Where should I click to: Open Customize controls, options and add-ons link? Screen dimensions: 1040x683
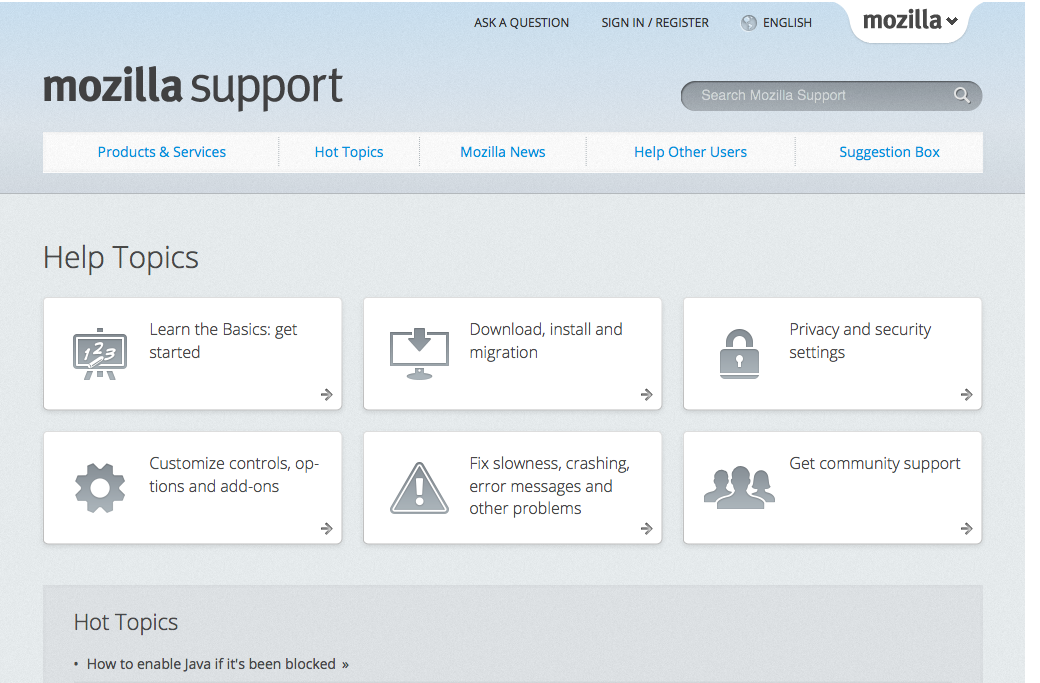point(234,475)
